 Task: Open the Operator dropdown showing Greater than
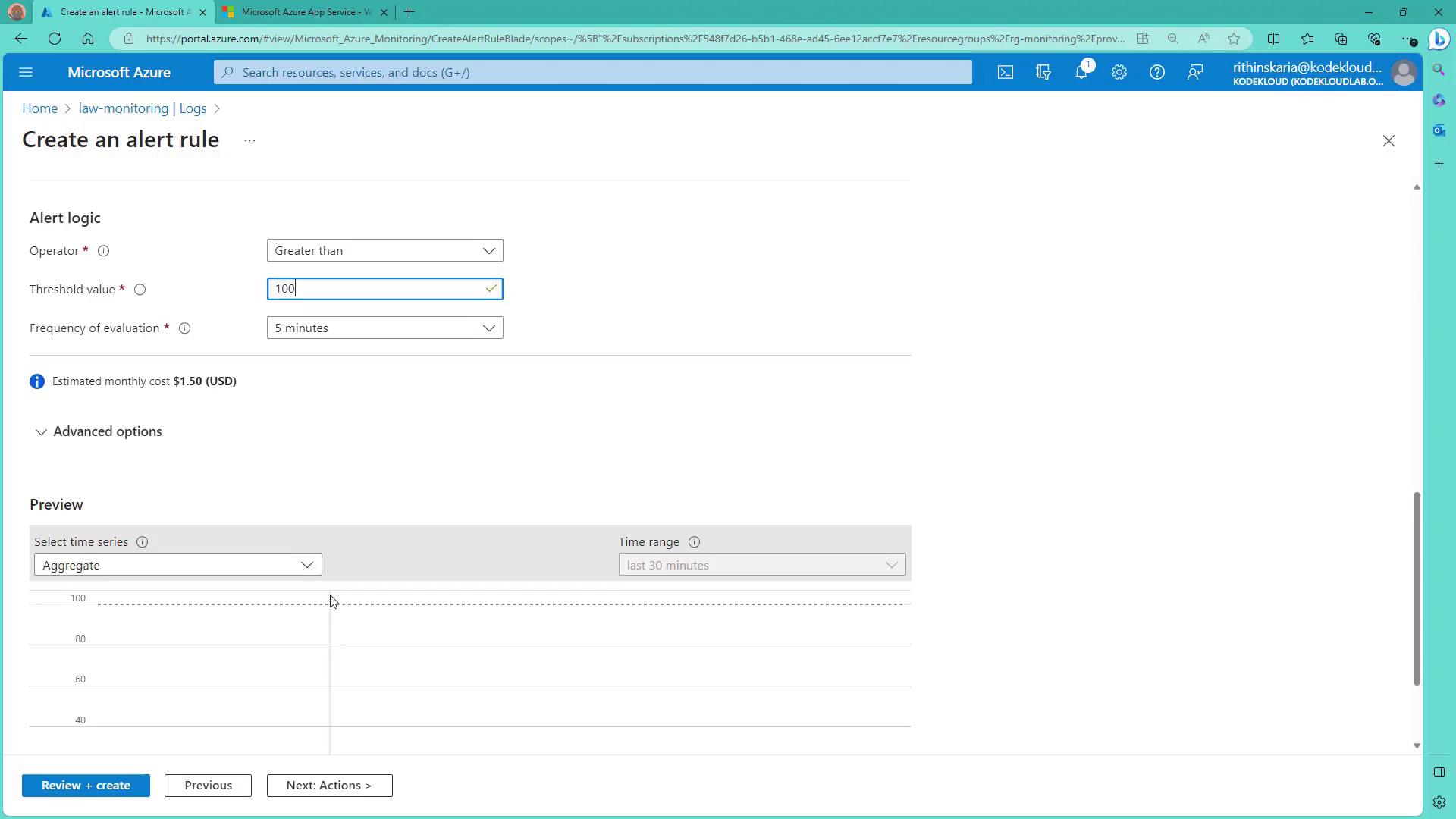pos(384,250)
